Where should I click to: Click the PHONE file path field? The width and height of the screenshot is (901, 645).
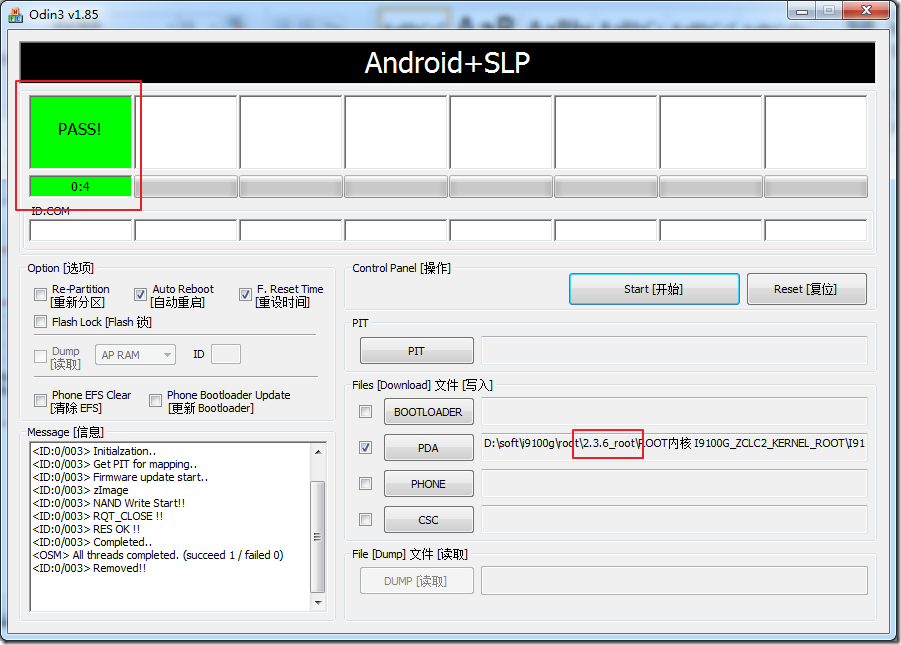675,483
